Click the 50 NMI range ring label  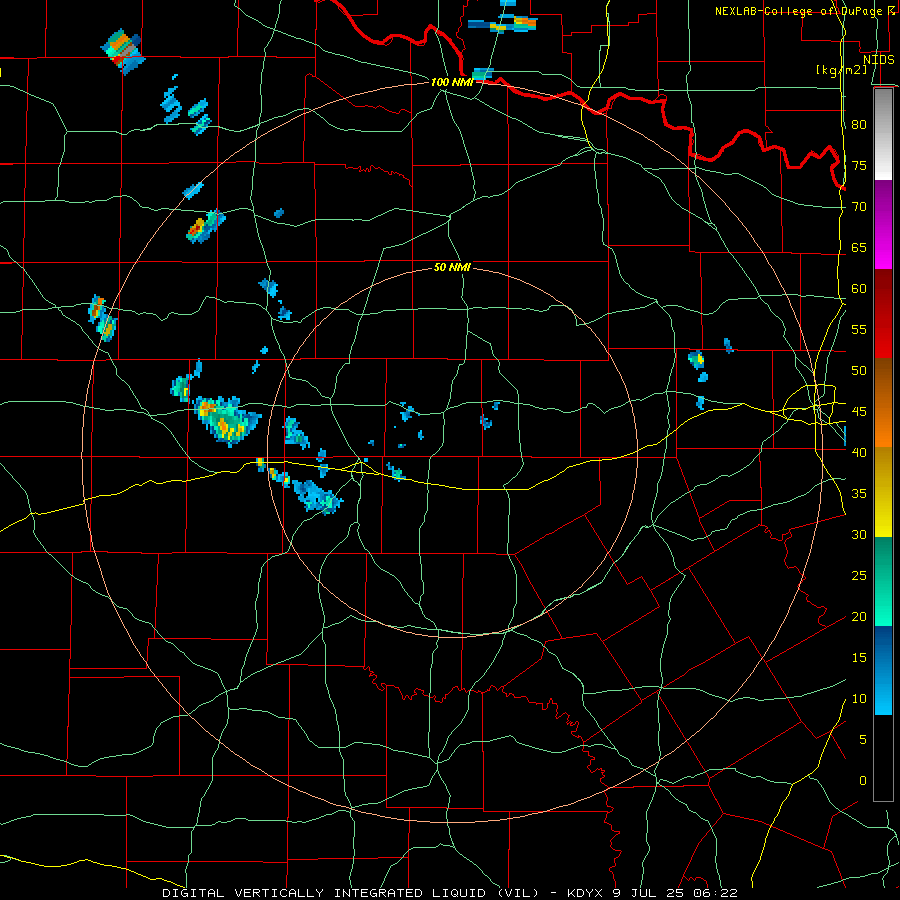[452, 267]
